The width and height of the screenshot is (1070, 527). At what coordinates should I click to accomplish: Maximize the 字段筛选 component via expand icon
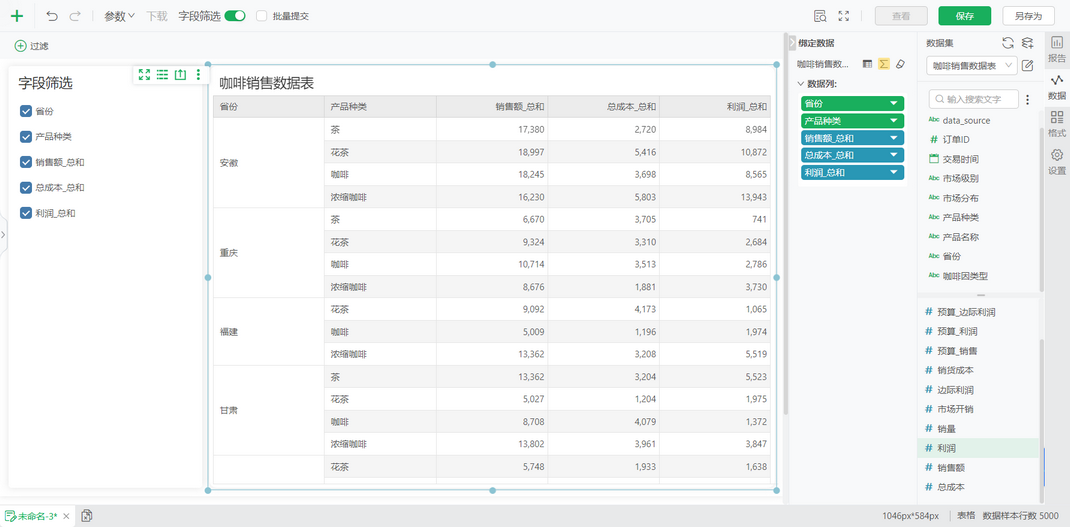(144, 74)
